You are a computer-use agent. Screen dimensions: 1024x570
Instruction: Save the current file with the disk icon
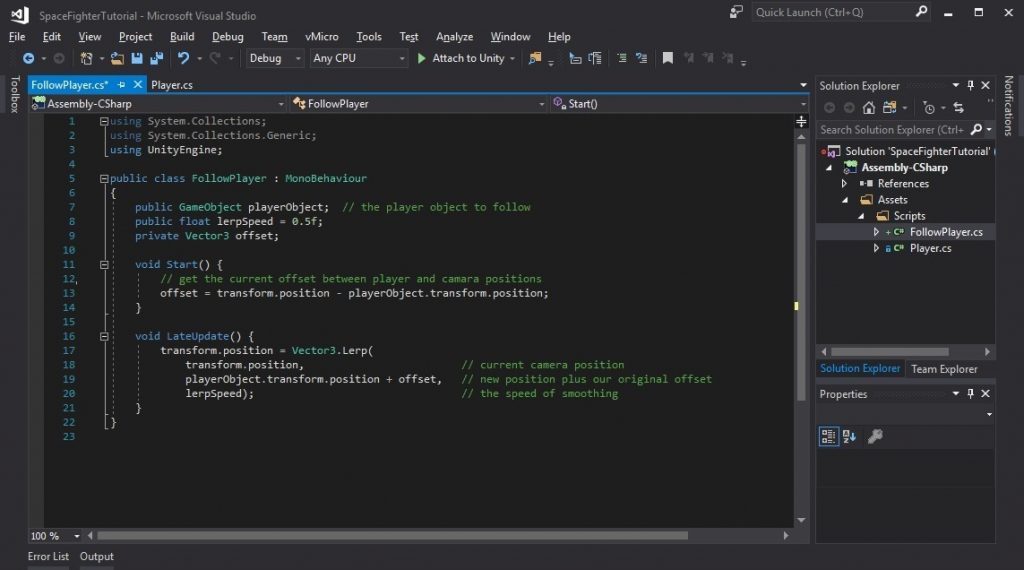pos(136,58)
